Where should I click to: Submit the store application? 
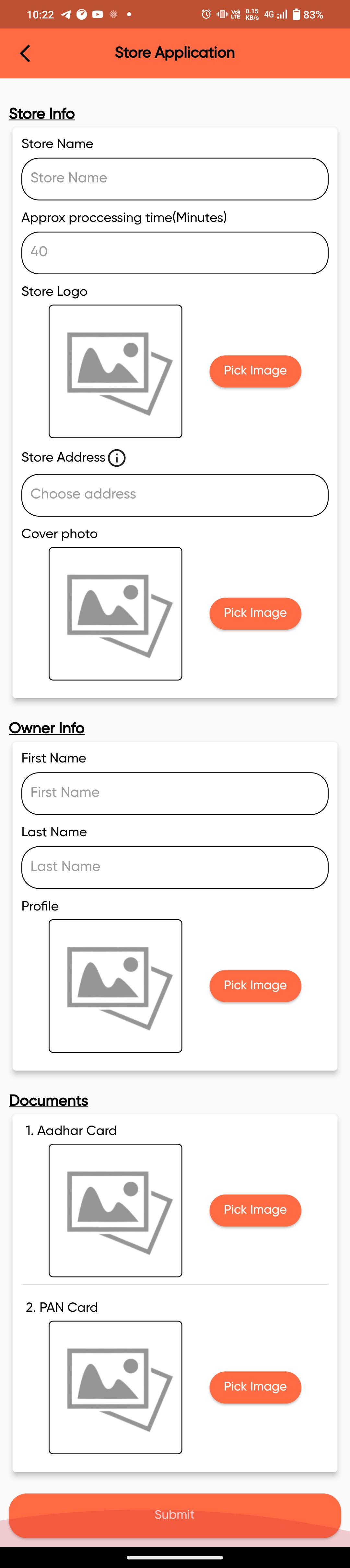[x=175, y=1515]
